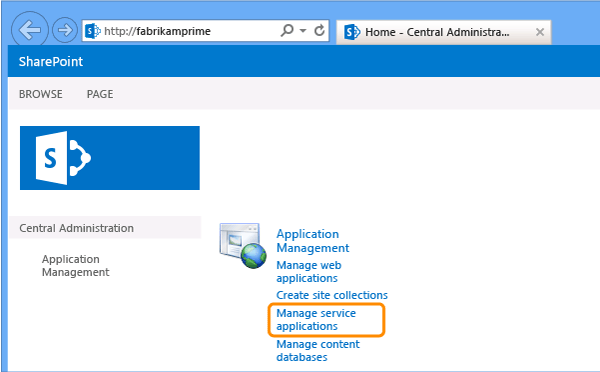Open the BROWSE ribbon tab
This screenshot has height=372, width=600.
click(41, 94)
